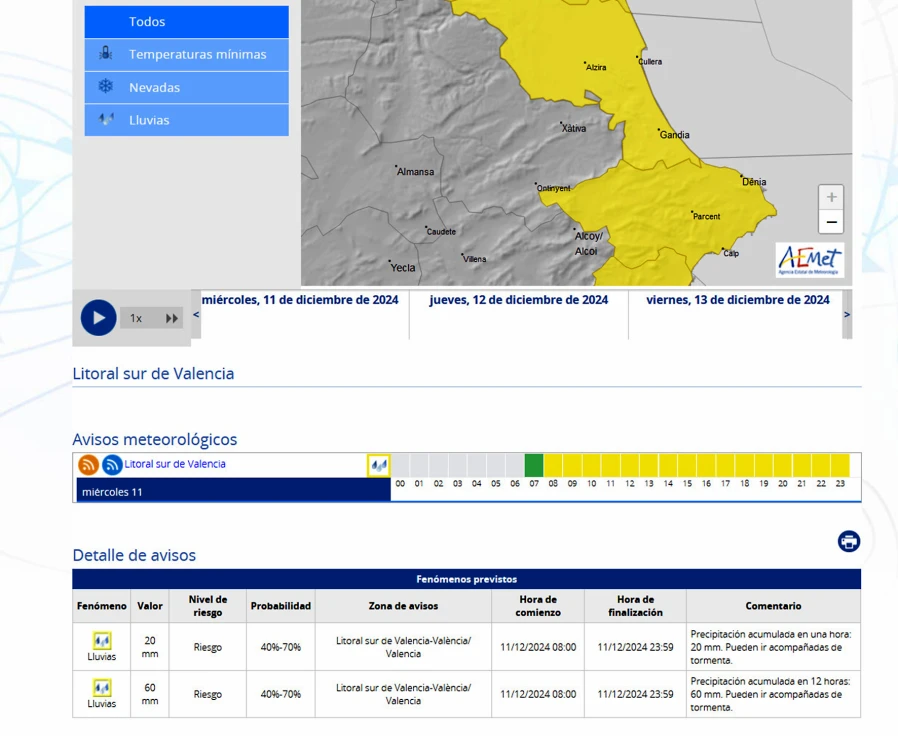Screen dimensions: 898x736
Task: Click the yellow 23 hour block
Action: tap(840, 466)
